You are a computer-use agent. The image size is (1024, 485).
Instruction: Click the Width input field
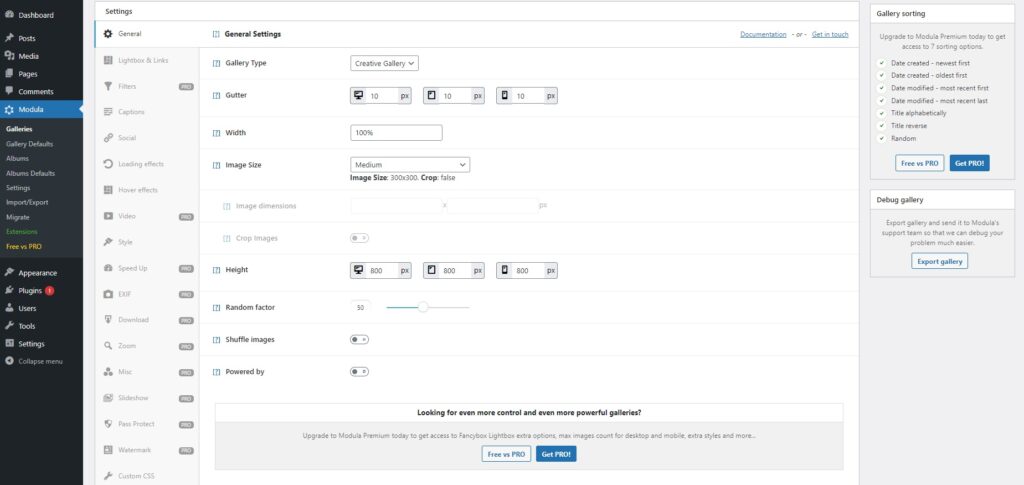click(396, 132)
